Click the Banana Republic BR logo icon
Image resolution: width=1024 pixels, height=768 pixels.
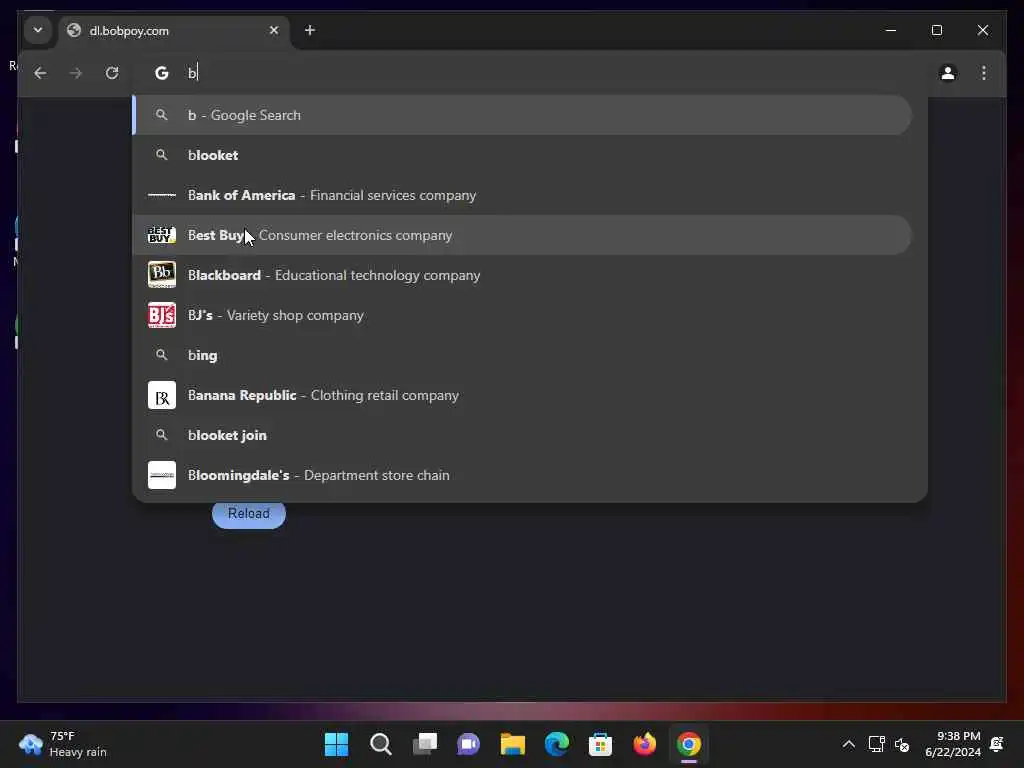point(161,395)
